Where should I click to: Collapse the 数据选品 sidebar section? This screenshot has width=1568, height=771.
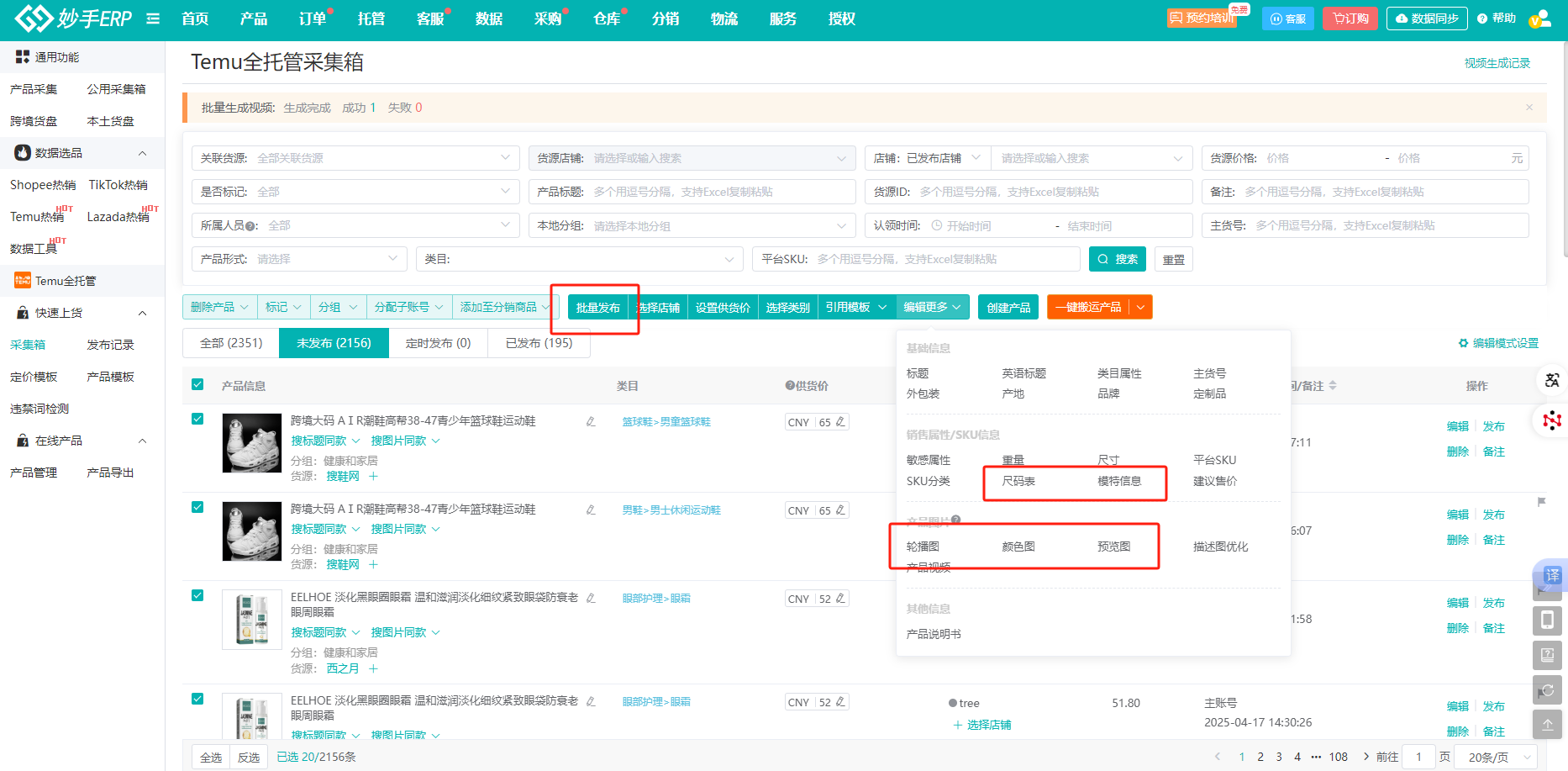pos(142,153)
